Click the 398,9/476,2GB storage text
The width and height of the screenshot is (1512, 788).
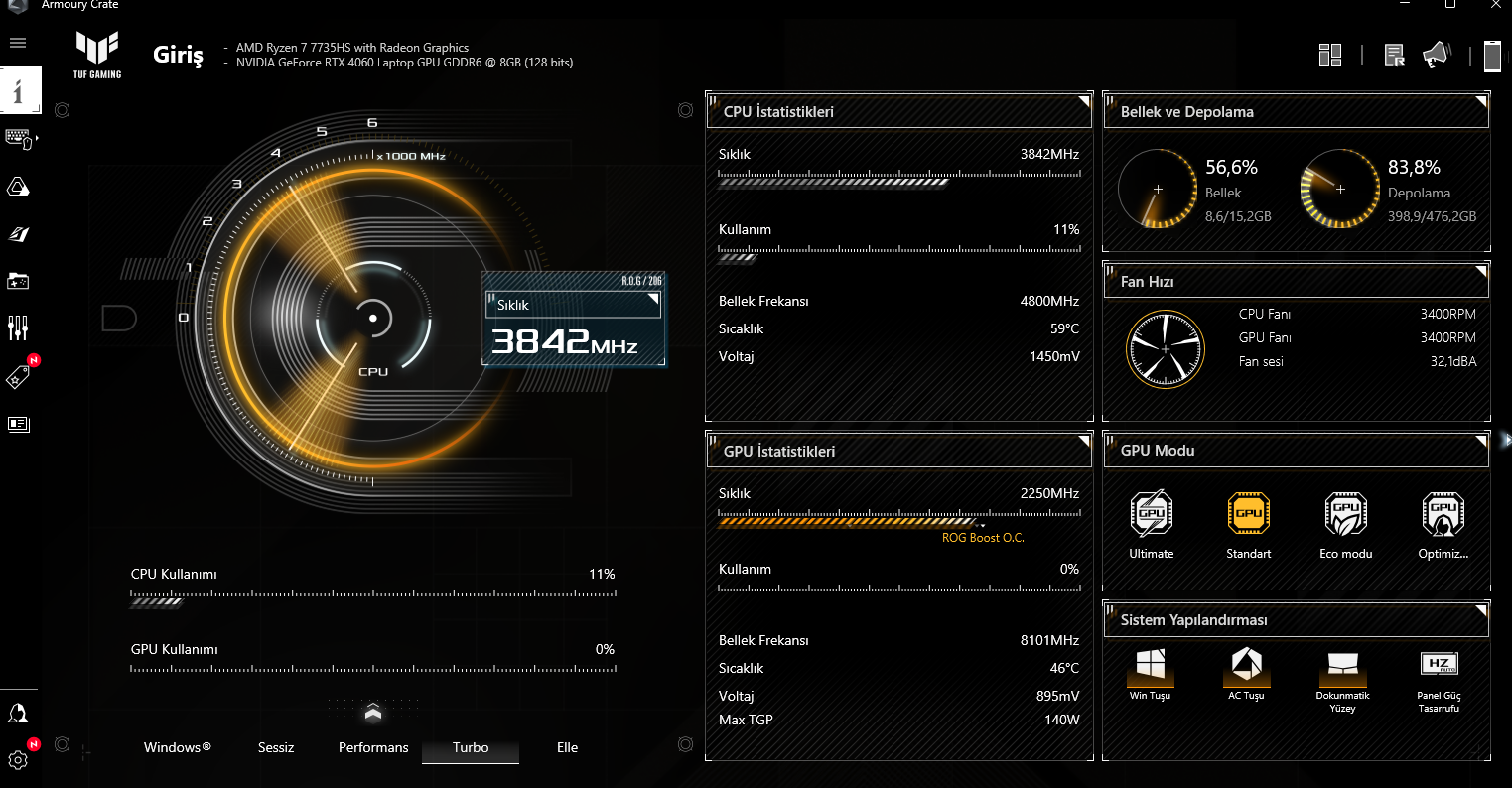pyautogui.click(x=1433, y=216)
